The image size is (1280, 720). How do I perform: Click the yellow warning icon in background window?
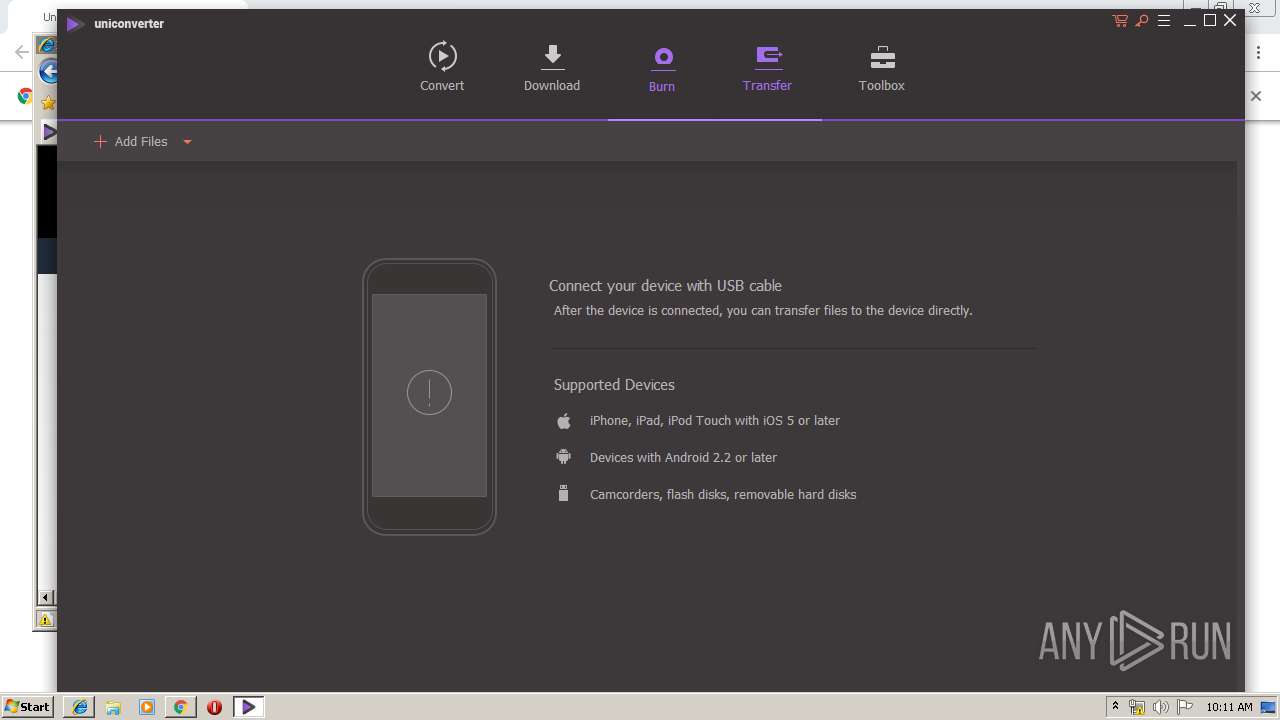click(46, 620)
